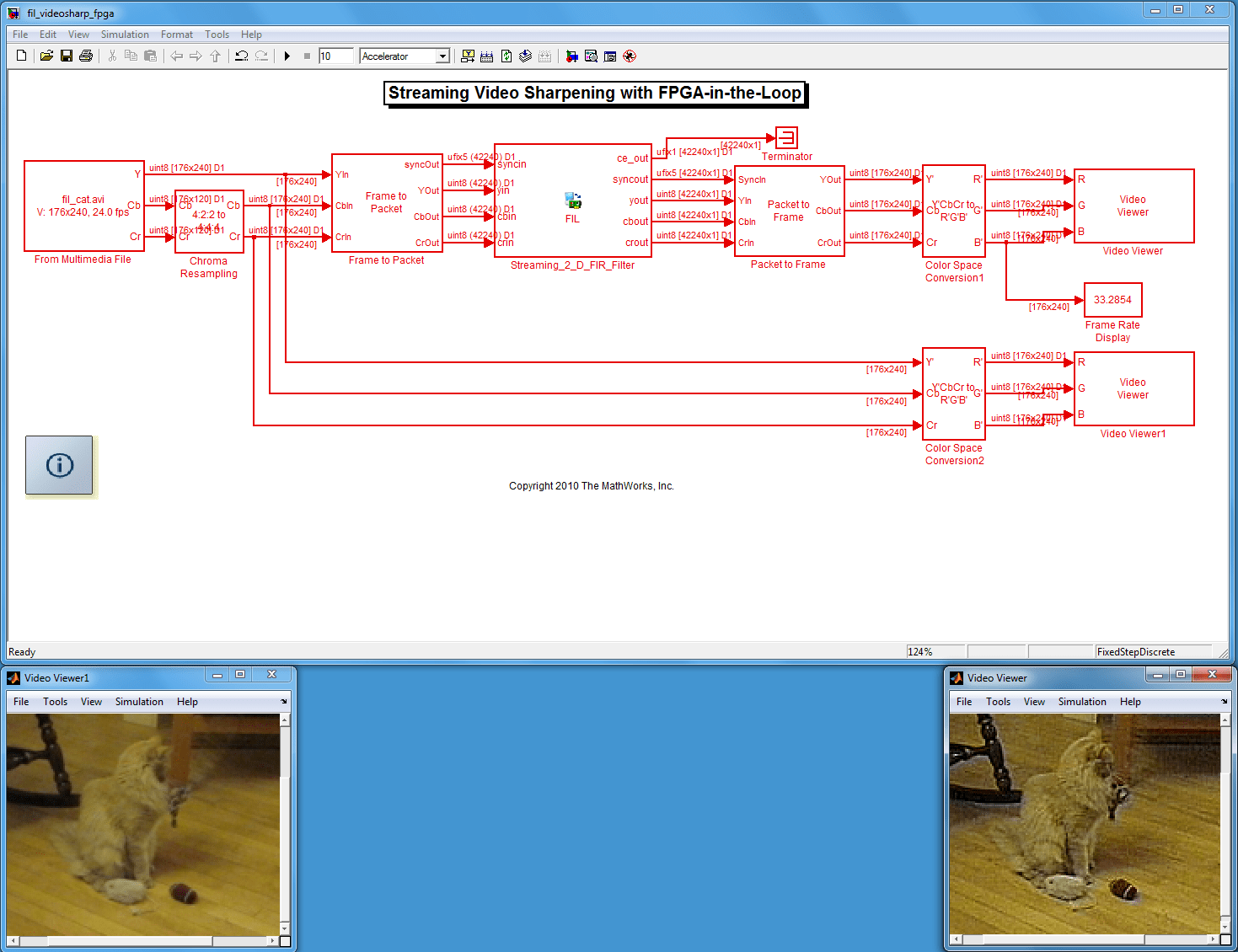Viewport: 1238px width, 952px height.
Task: Open Tools menu in Video Viewer1 window
Action: point(56,702)
